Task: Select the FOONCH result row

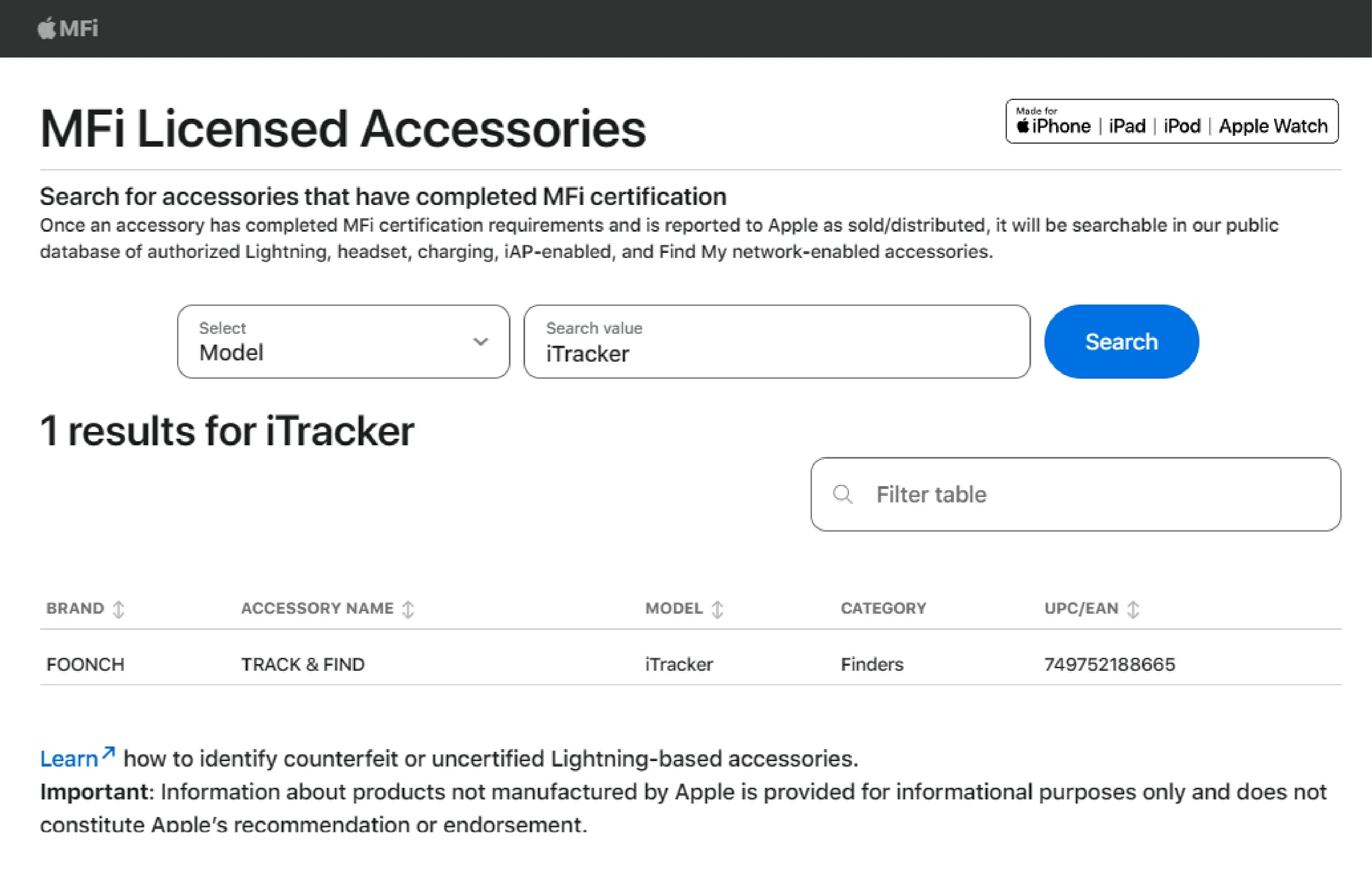Action: 85,664
